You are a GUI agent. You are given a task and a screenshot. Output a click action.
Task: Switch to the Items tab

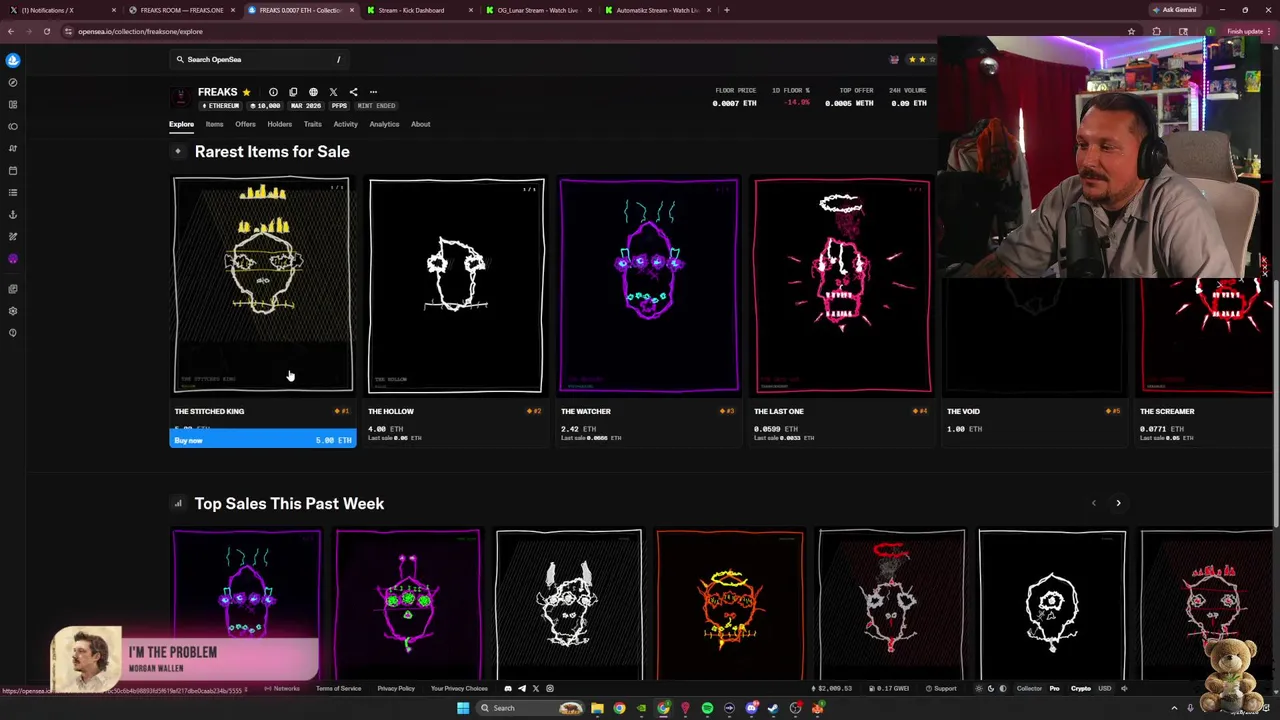[x=214, y=124]
